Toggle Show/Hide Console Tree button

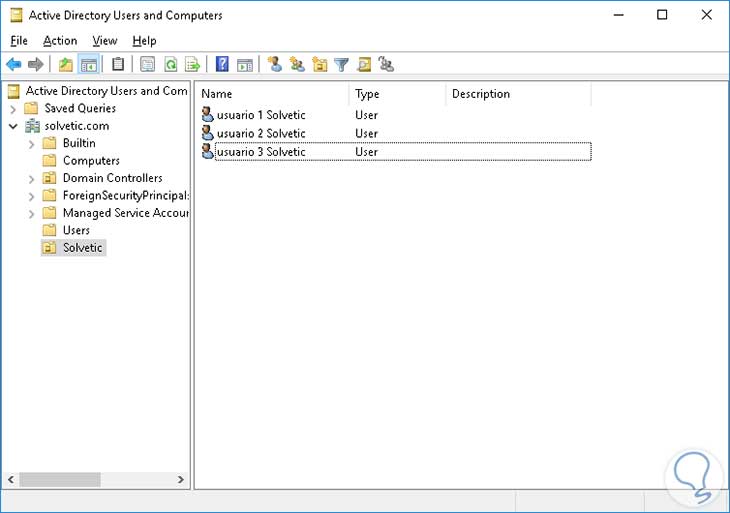(x=88, y=64)
